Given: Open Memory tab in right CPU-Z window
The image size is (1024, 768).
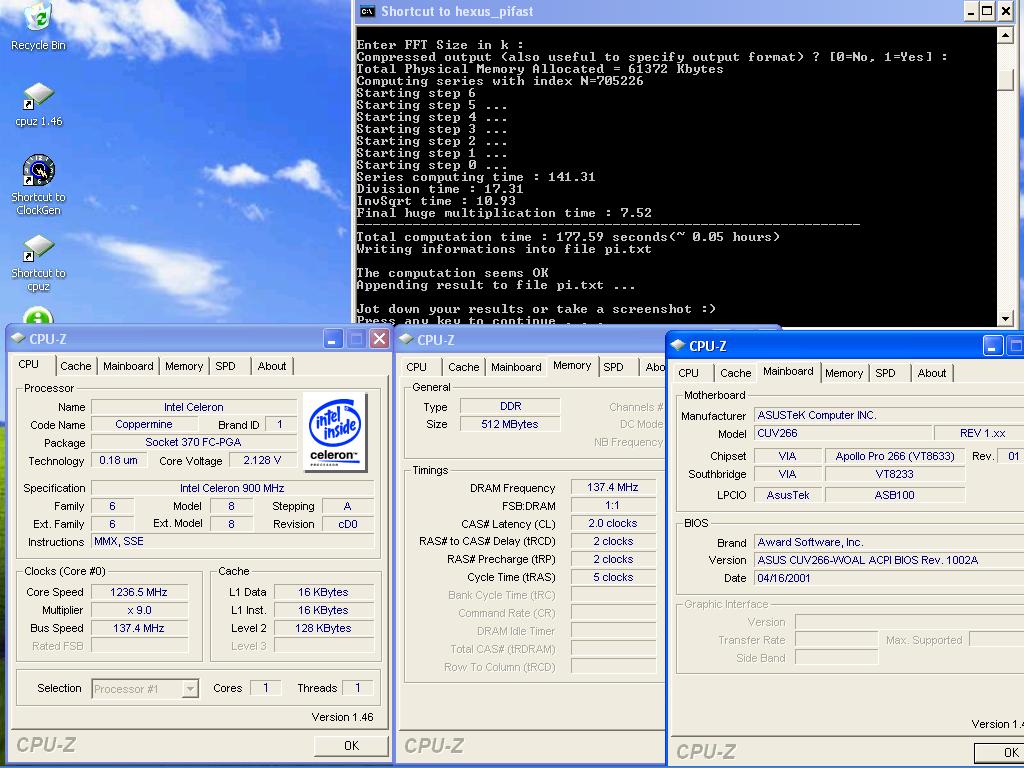Looking at the screenshot, I should tap(844, 373).
